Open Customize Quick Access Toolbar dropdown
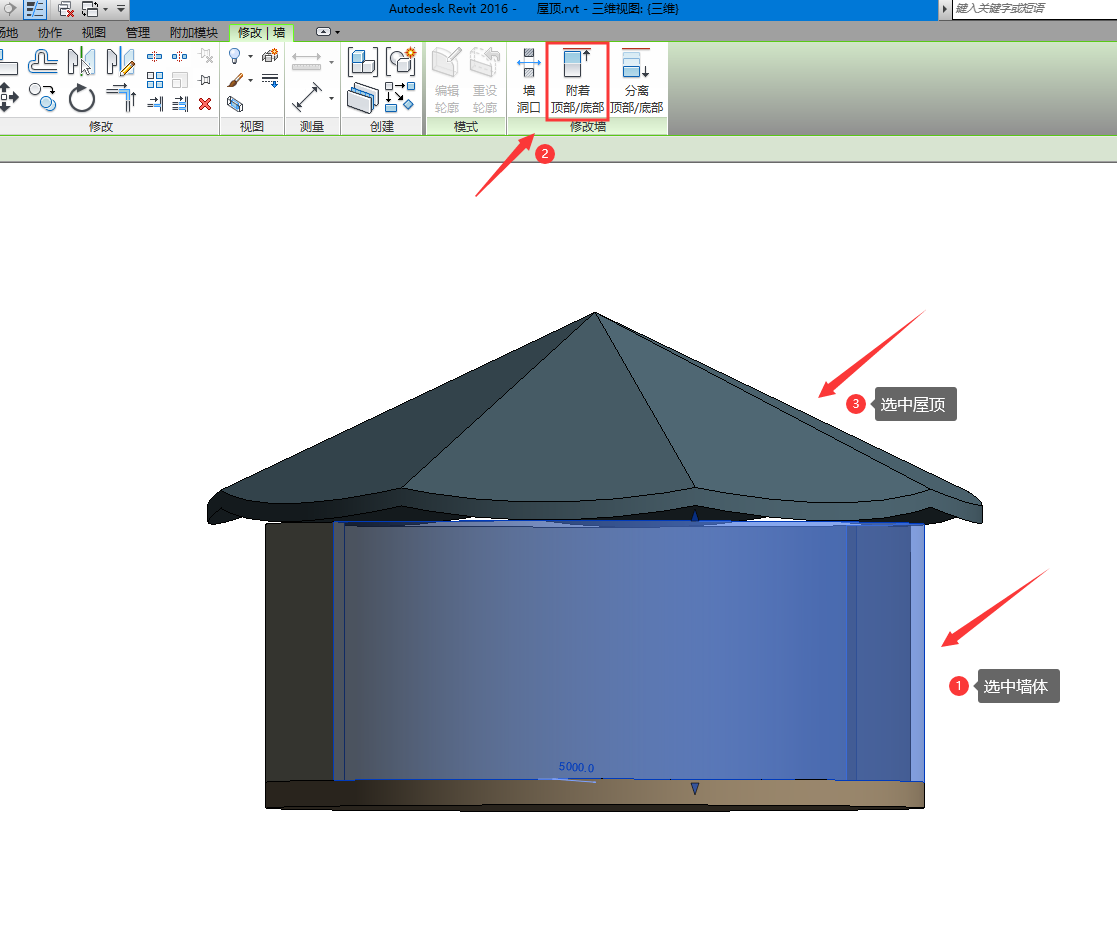The height and width of the screenshot is (946, 1117). 121,9
